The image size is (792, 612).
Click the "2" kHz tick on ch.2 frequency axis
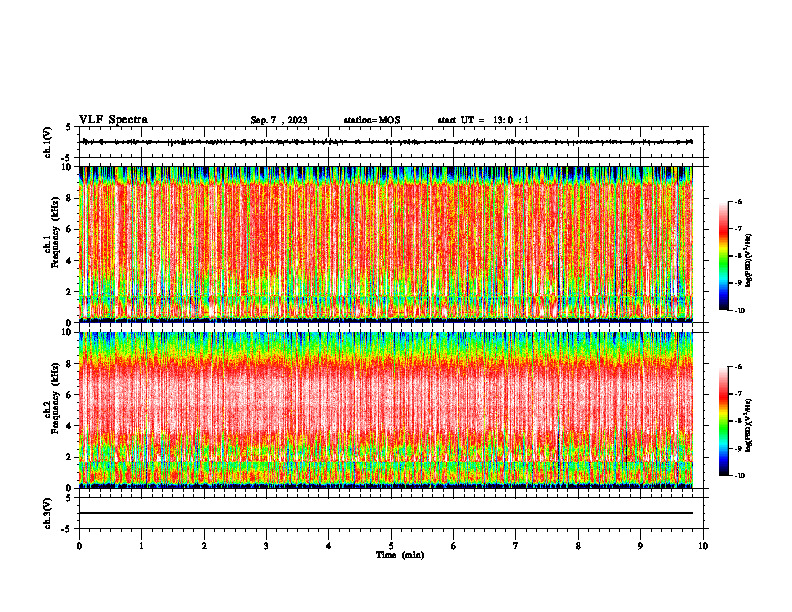[x=70, y=457]
